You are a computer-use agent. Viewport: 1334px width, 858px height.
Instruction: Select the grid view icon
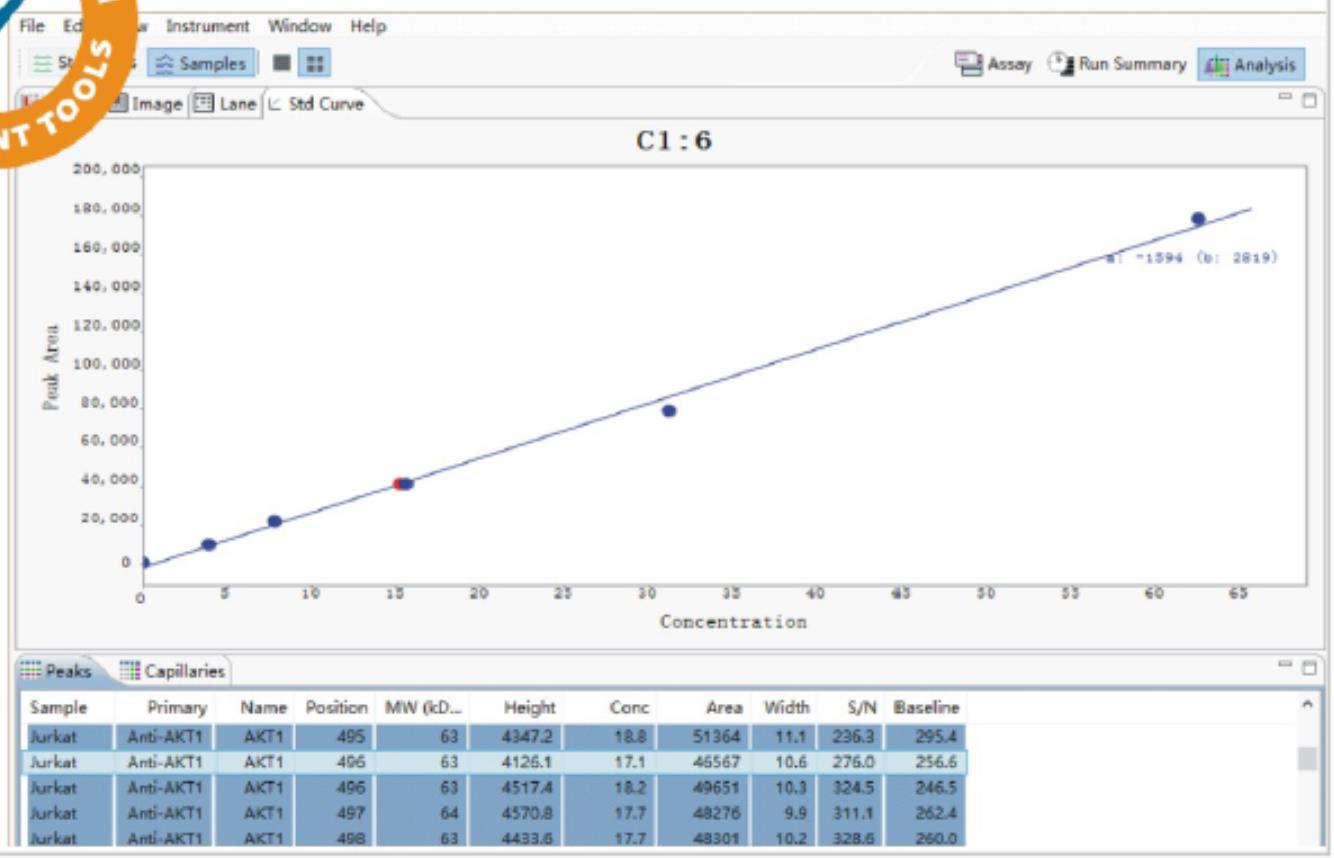315,64
